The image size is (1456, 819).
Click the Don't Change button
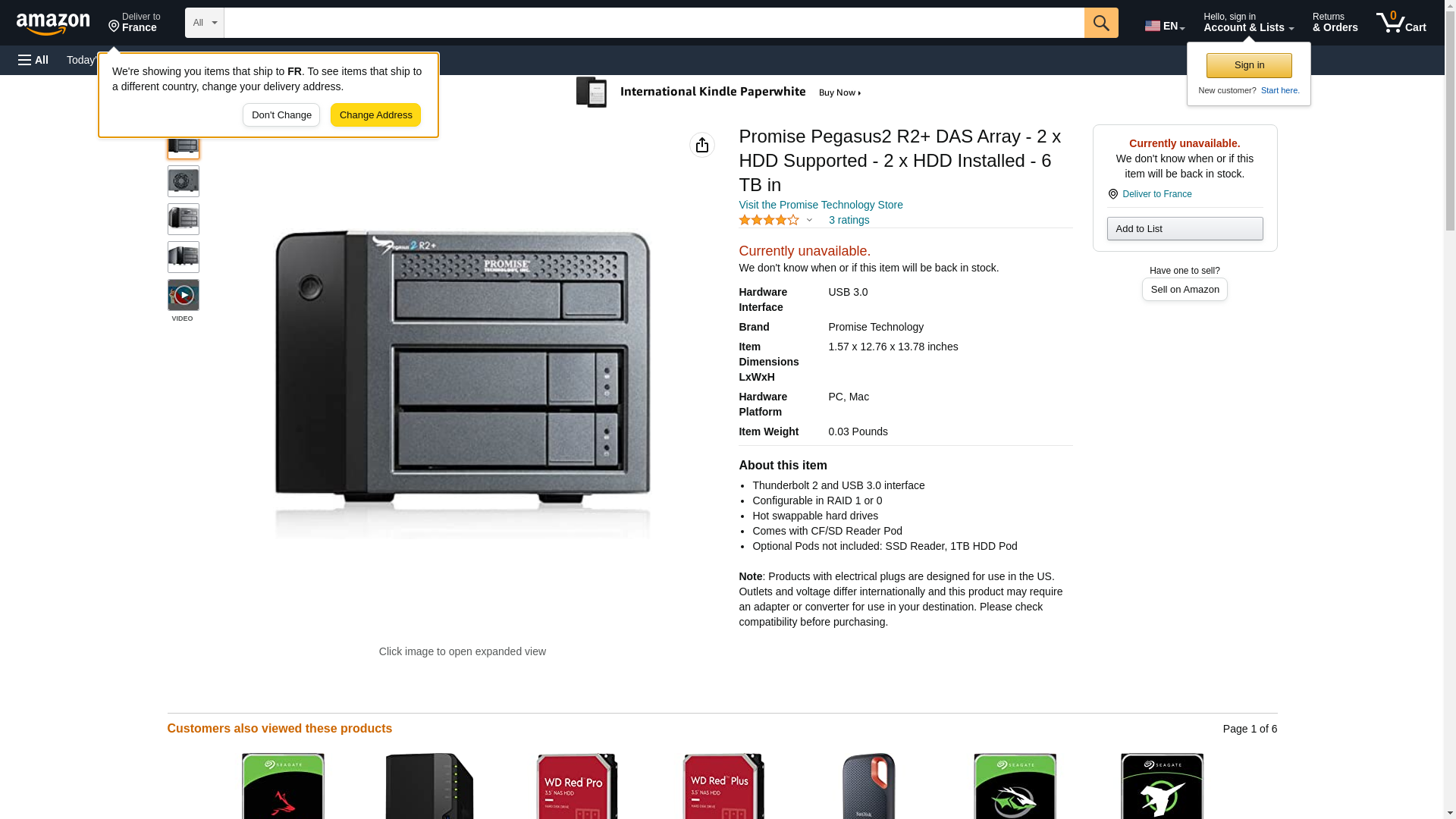click(x=281, y=115)
